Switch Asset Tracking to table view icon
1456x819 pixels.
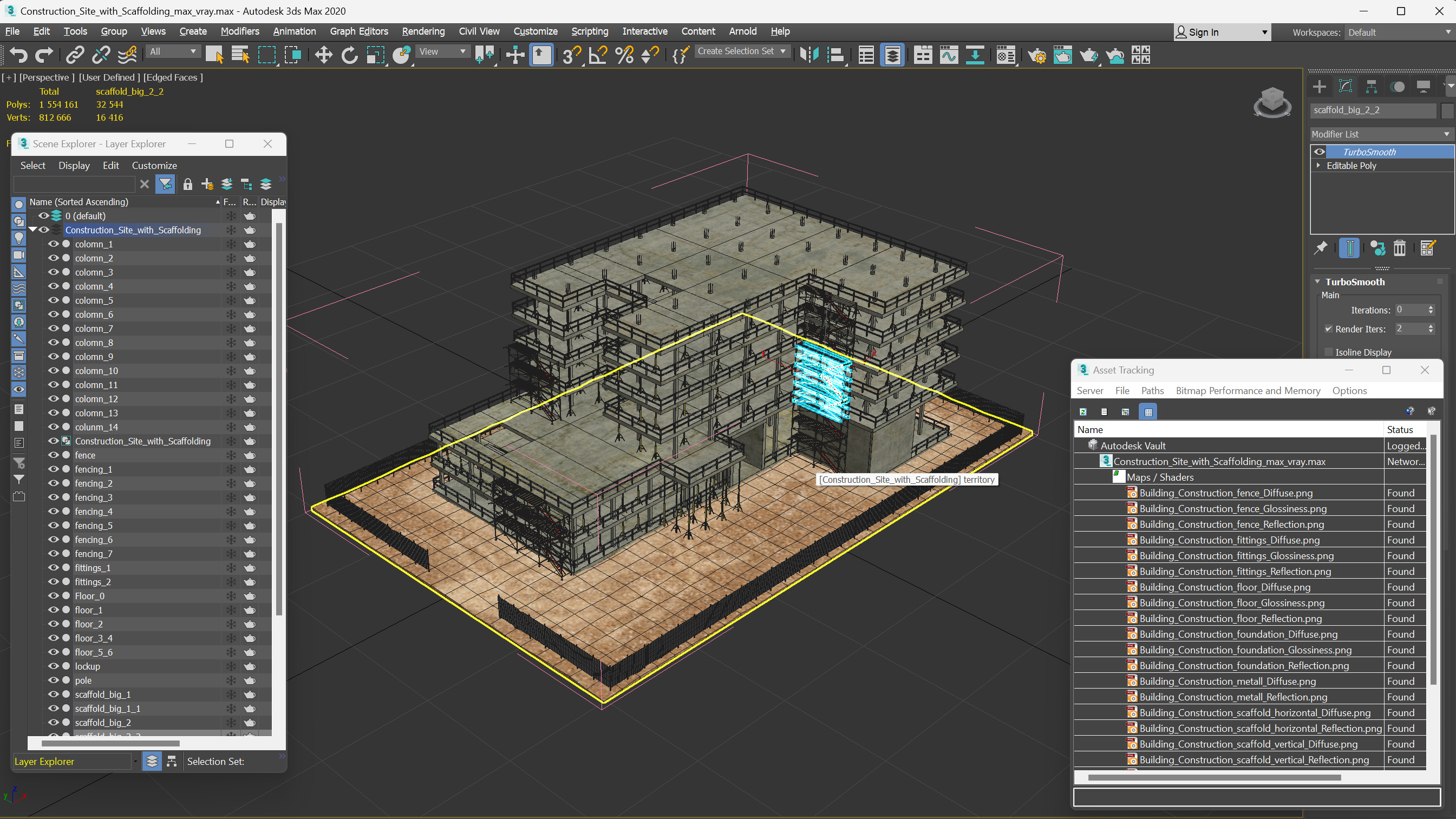coord(1148,412)
